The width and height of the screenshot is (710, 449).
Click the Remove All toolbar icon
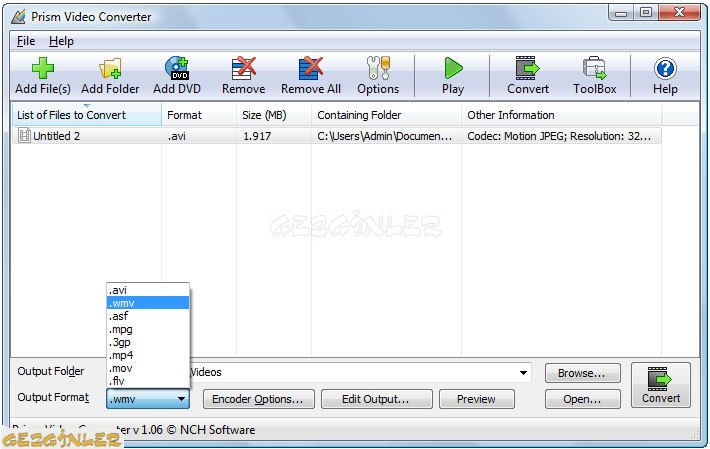click(311, 68)
